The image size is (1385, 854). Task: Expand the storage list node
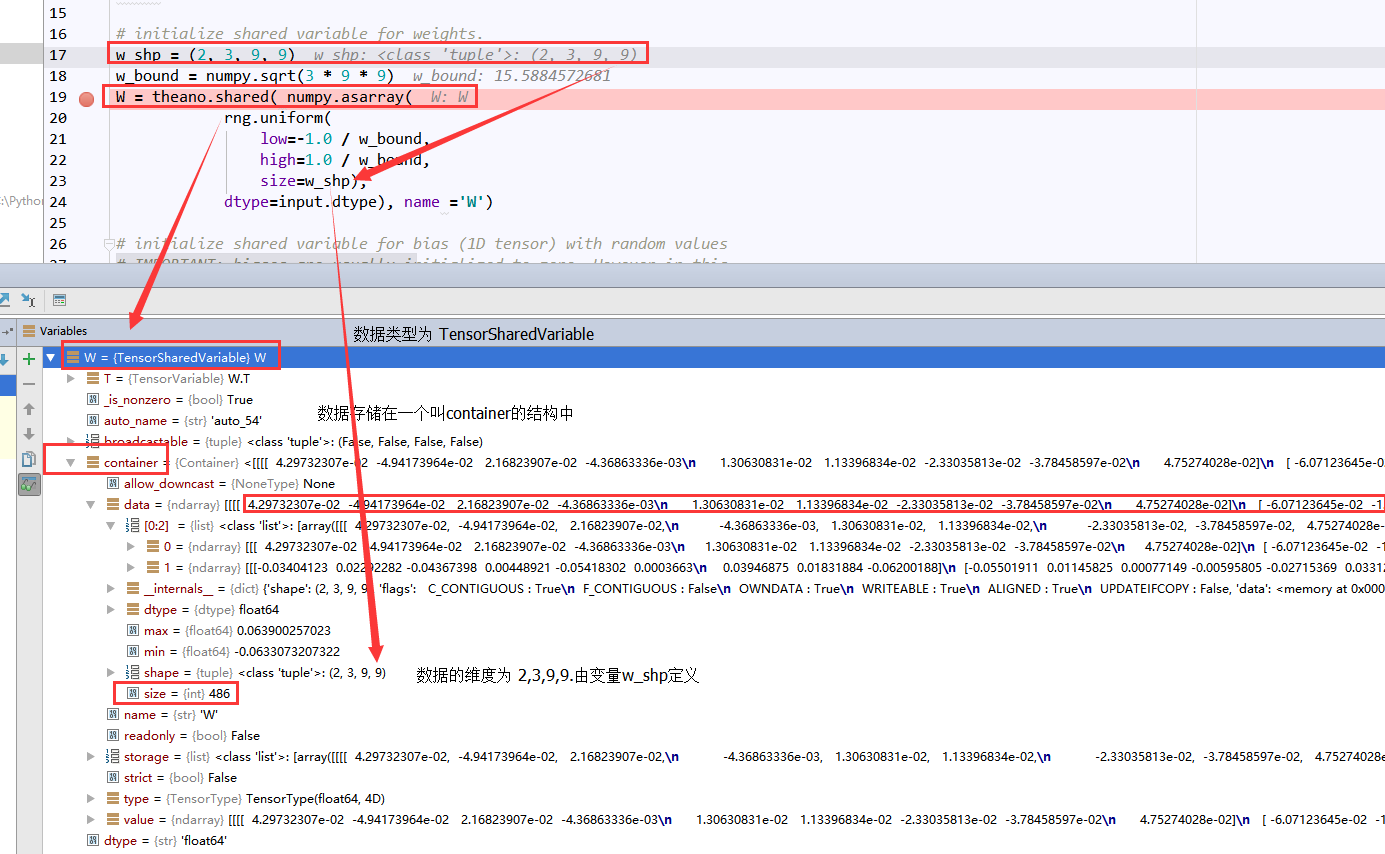(91, 756)
